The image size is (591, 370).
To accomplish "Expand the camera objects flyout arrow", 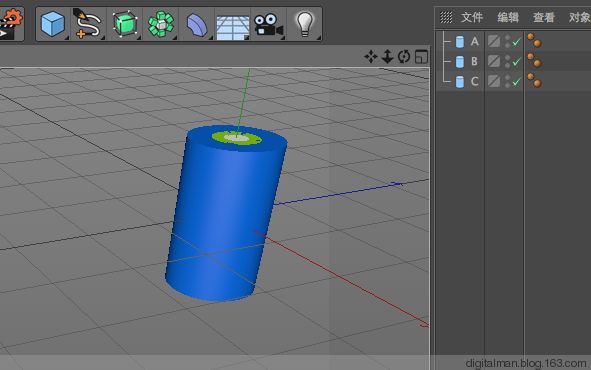I will tap(283, 38).
